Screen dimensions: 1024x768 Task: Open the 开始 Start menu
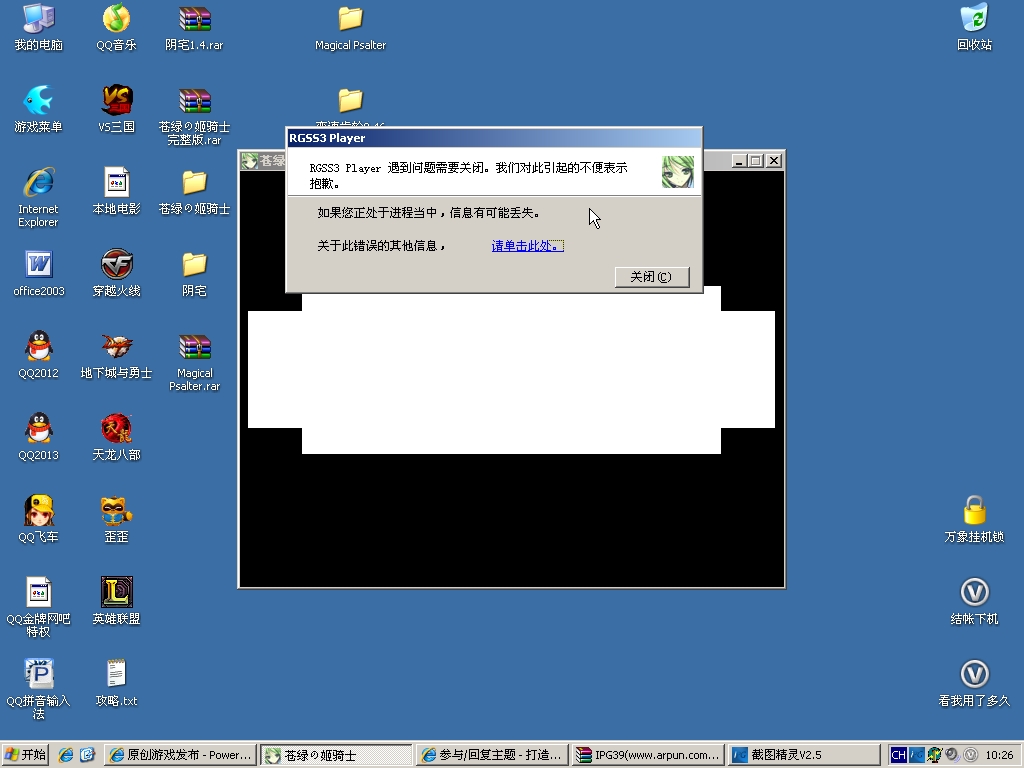pos(25,755)
